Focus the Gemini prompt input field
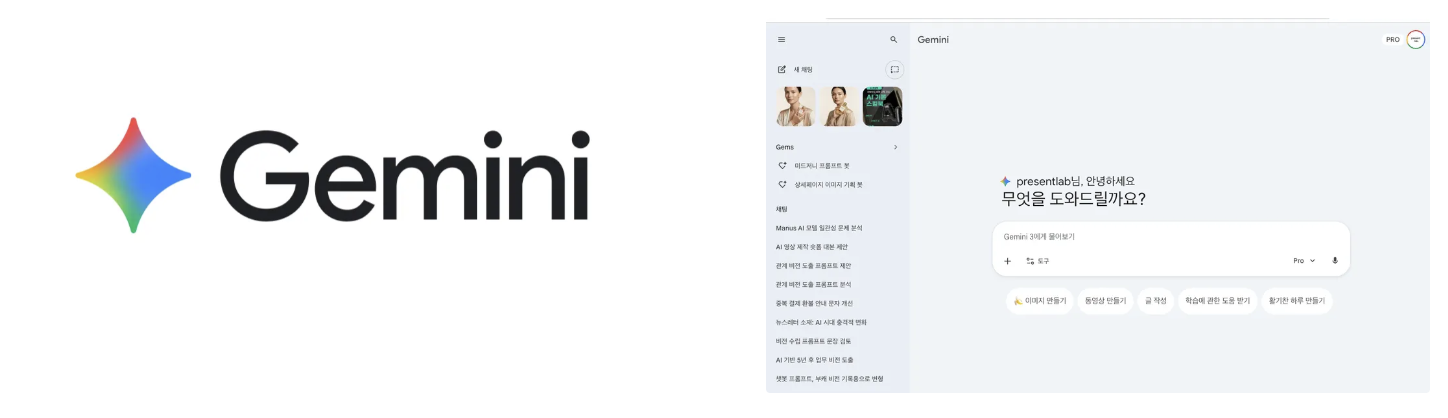This screenshot has width=1448, height=418. pos(1170,237)
